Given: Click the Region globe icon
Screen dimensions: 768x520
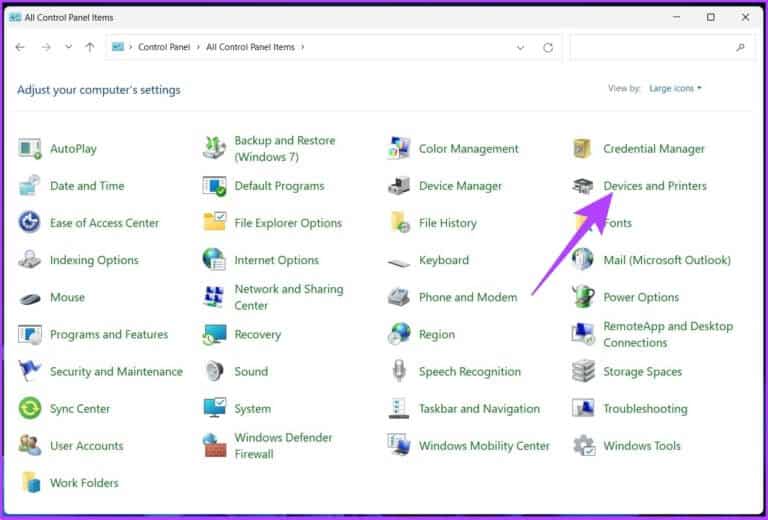Looking at the screenshot, I should 399,334.
